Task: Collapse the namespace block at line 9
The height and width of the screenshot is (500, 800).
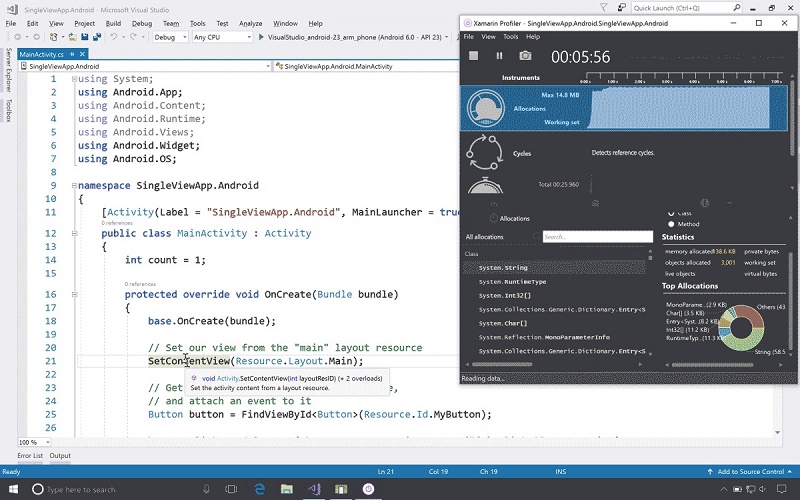Action: pos(74,186)
